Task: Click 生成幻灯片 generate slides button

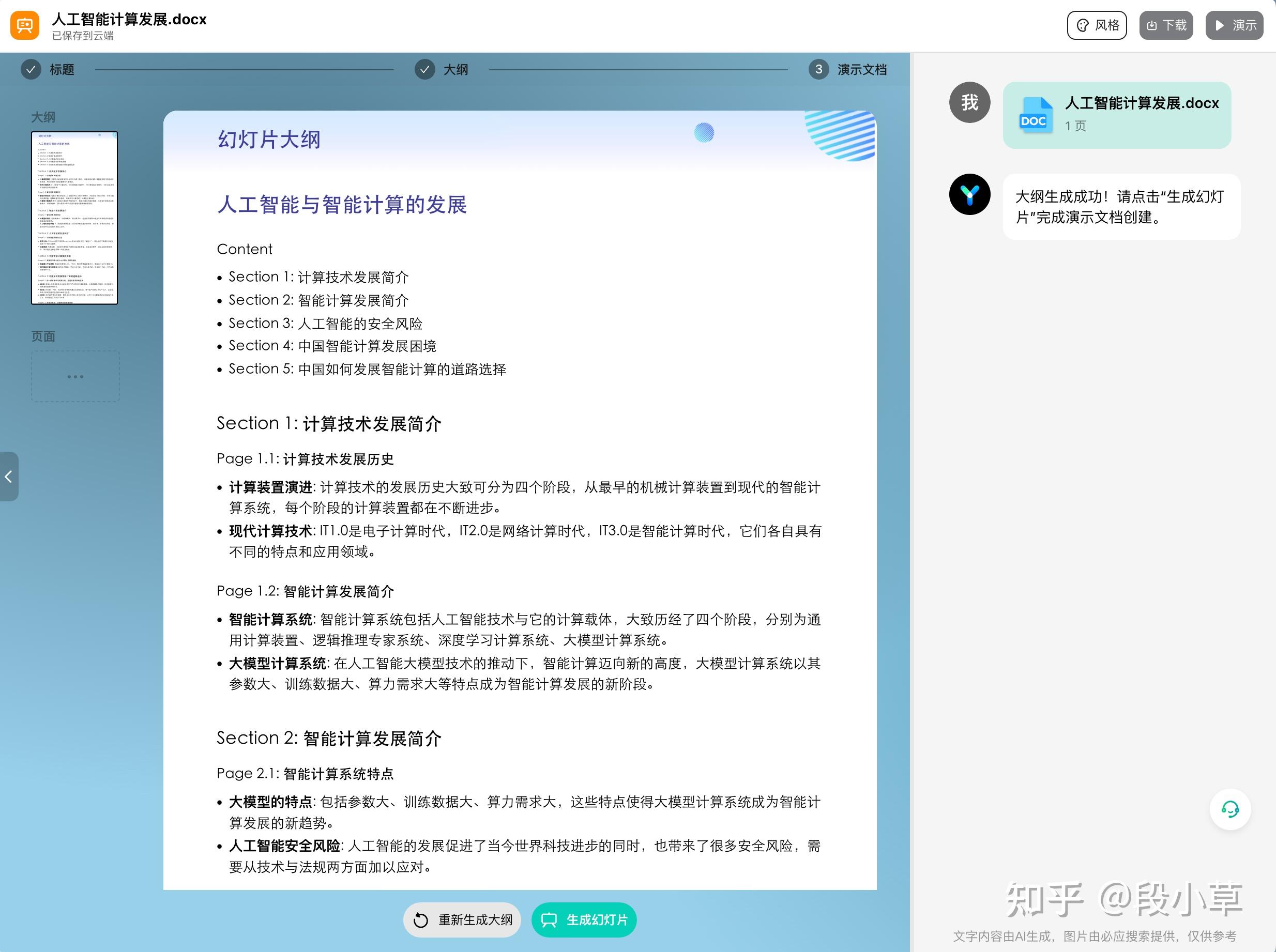Action: pos(584,920)
